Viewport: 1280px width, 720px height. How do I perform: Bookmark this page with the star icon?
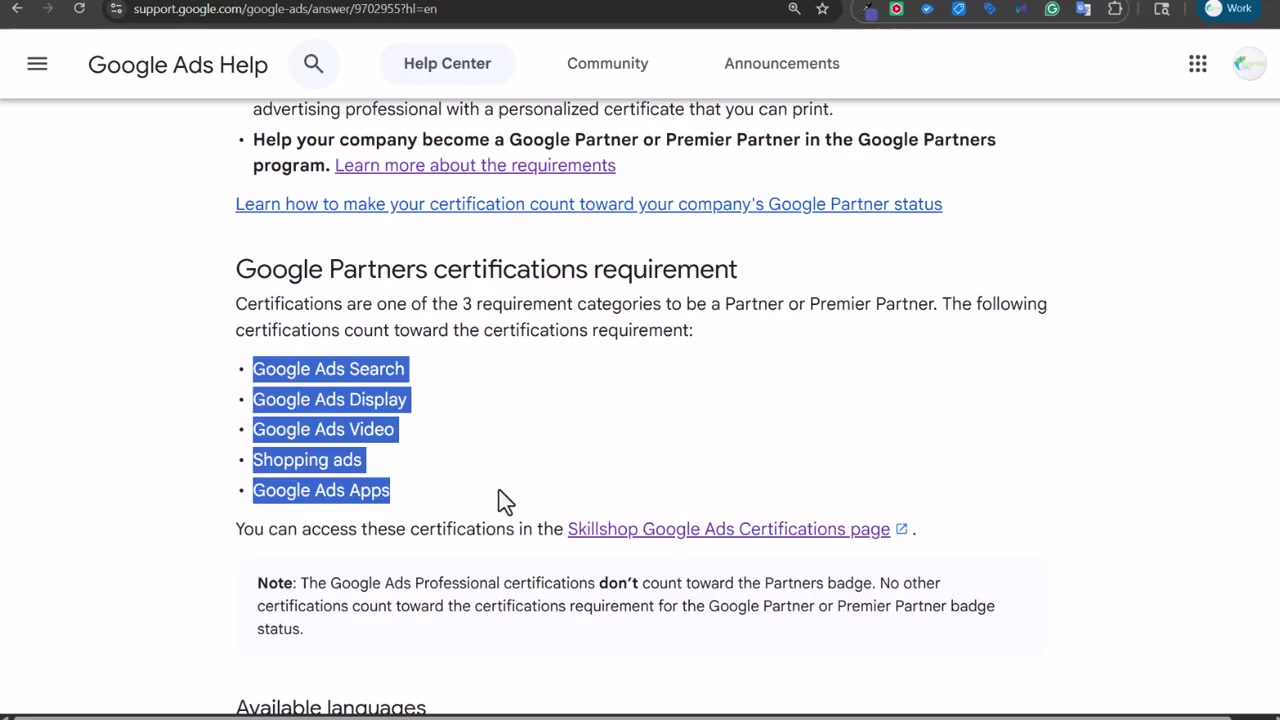pos(822,8)
